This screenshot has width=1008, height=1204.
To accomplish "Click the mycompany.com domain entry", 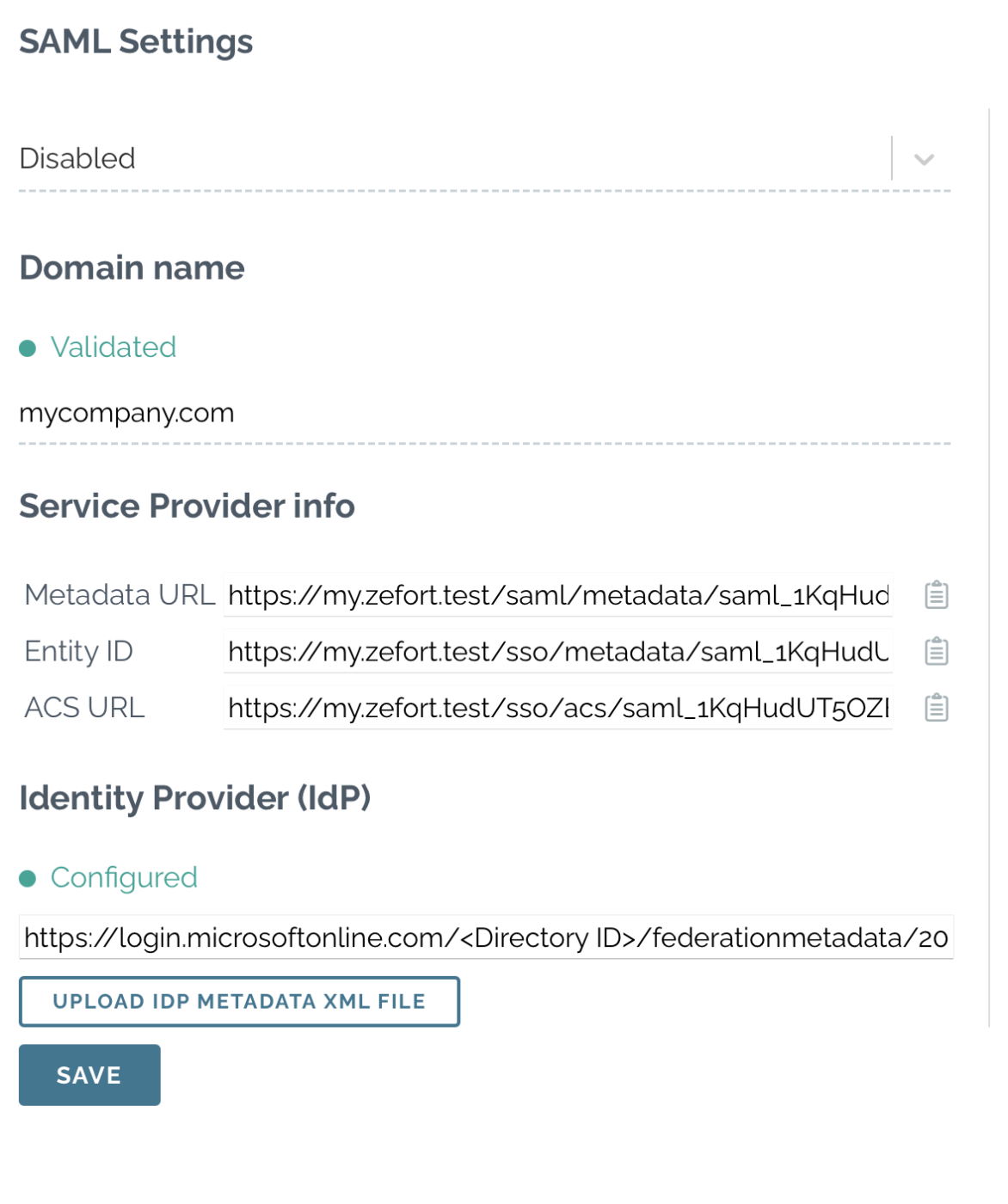I will 126,412.
